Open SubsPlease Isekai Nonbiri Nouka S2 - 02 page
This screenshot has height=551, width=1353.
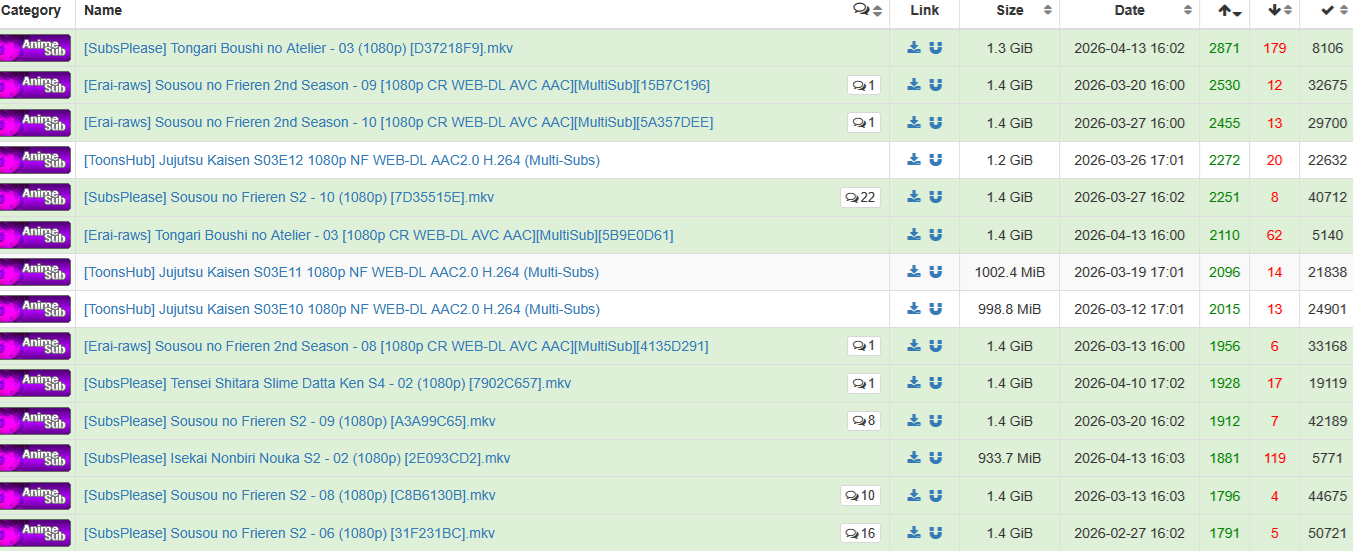pos(297,458)
